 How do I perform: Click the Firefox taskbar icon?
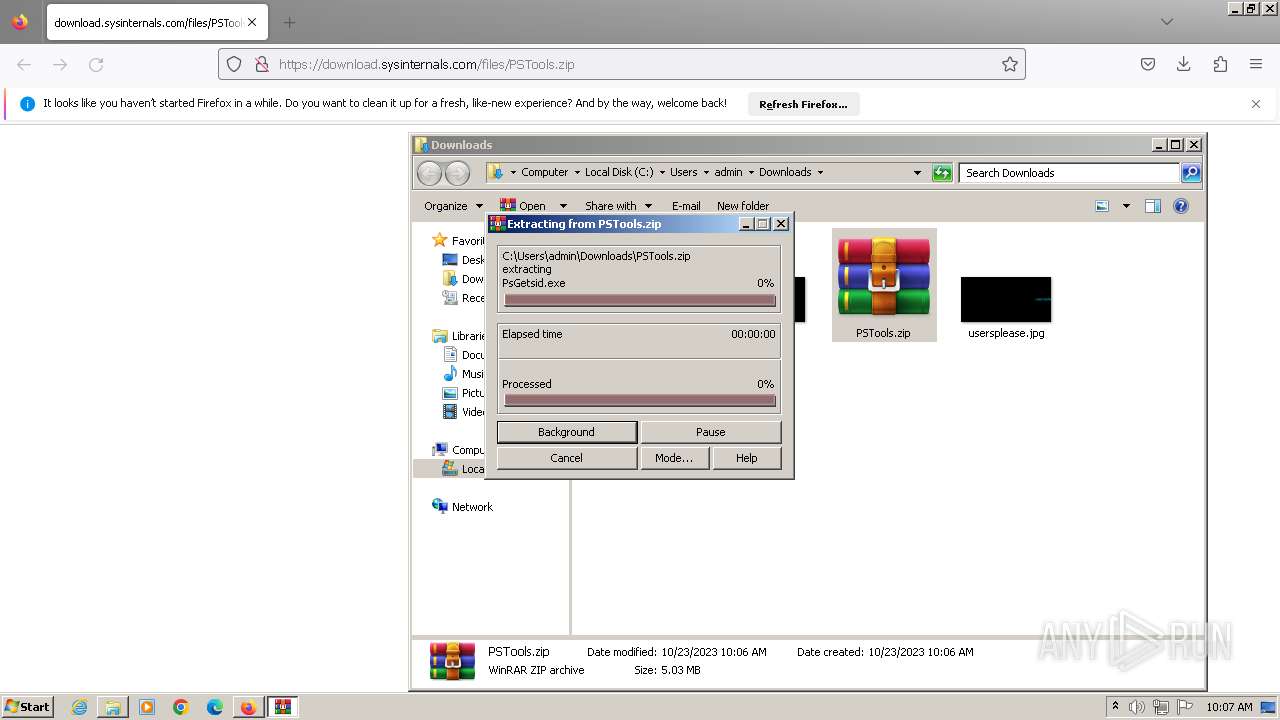click(x=248, y=707)
